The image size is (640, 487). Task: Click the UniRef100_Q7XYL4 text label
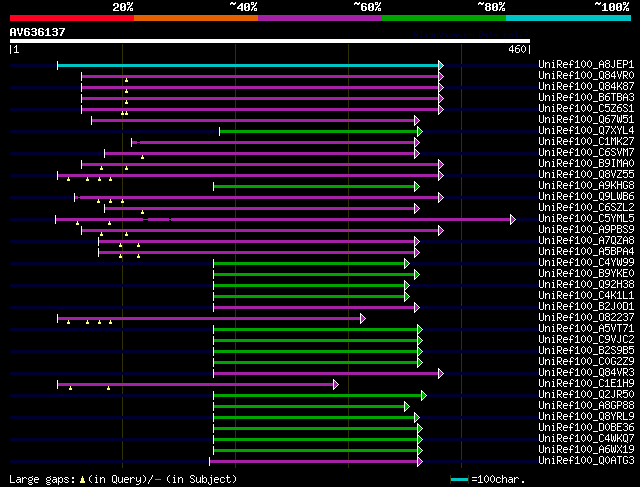(x=586, y=131)
